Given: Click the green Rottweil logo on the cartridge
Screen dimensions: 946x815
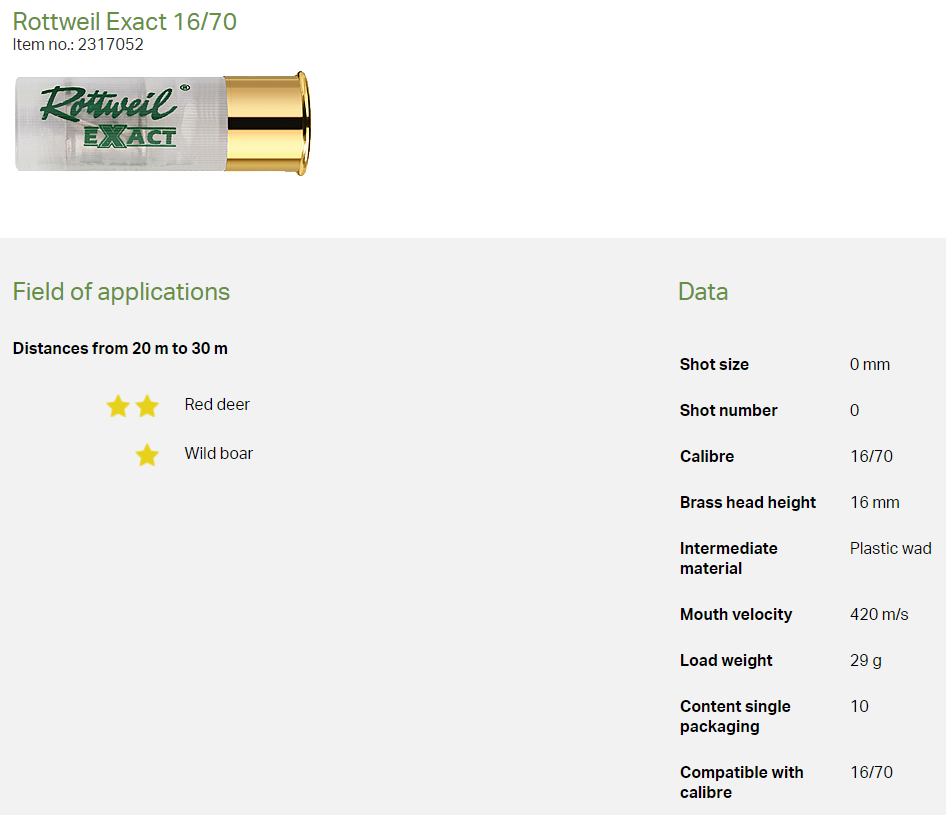Looking at the screenshot, I should coord(108,103).
